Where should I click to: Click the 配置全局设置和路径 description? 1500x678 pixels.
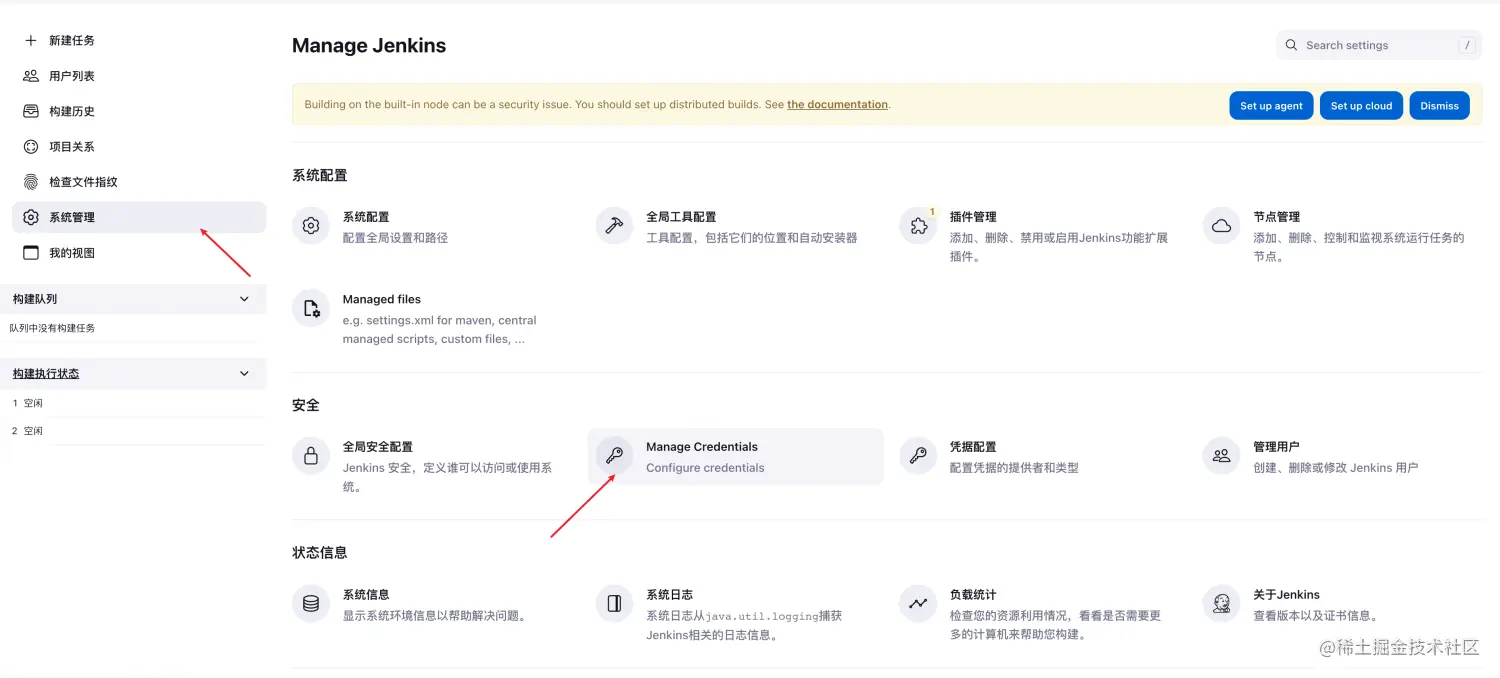395,238
